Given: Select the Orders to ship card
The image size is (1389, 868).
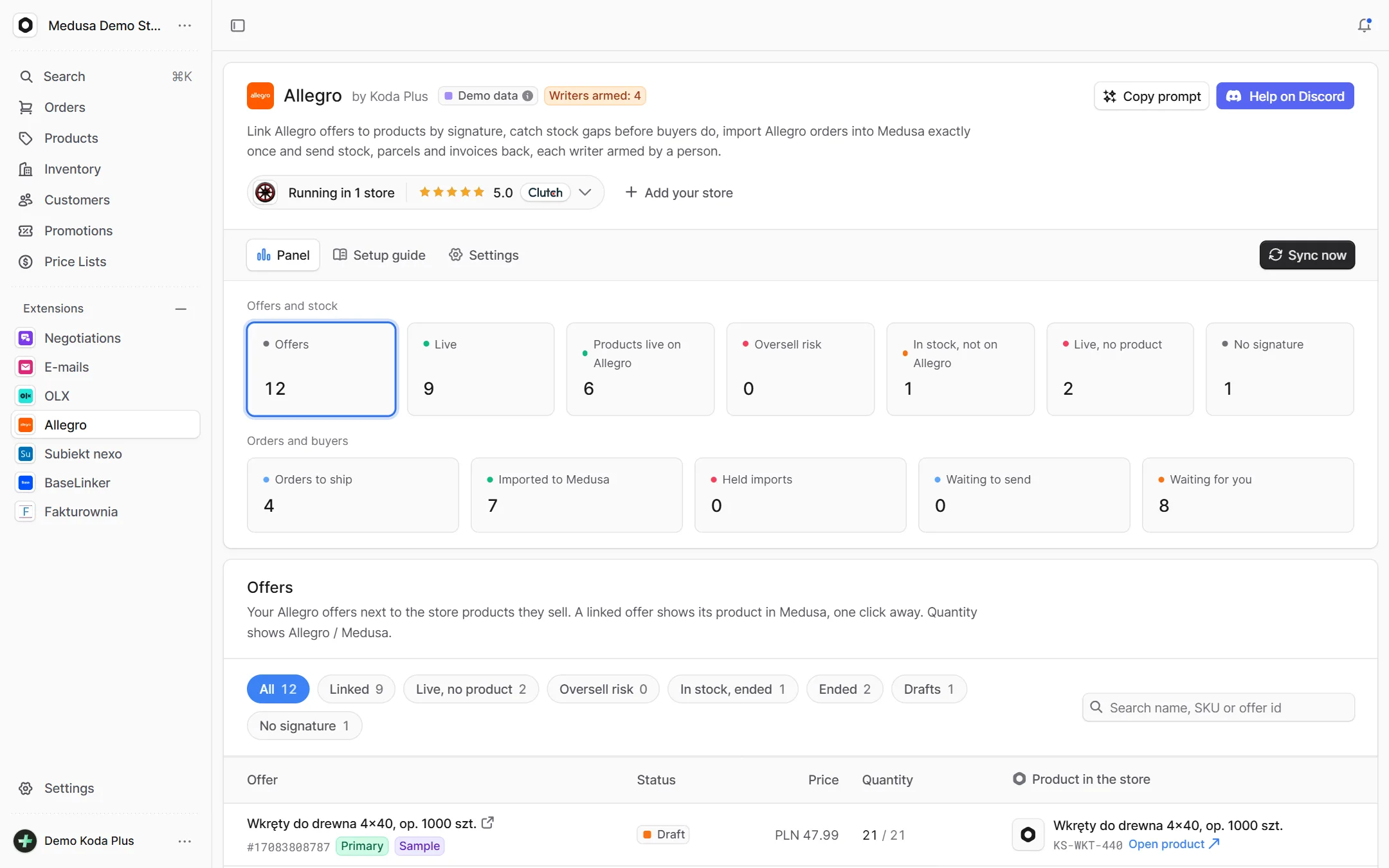Looking at the screenshot, I should (x=352, y=495).
